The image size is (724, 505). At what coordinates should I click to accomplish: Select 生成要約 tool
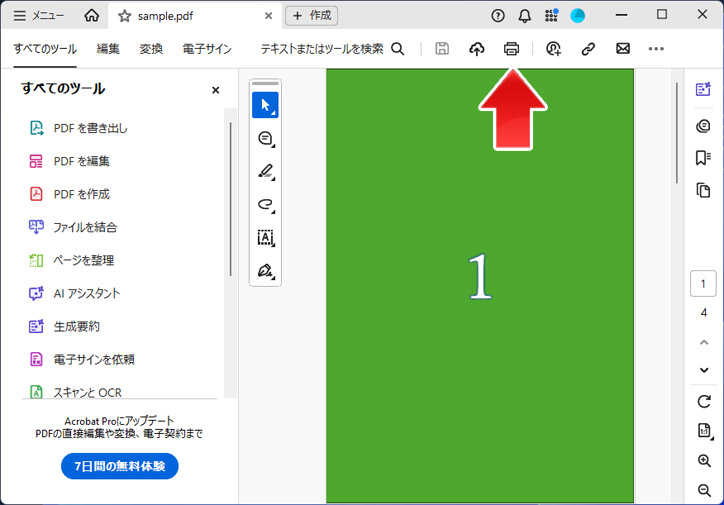pos(64,326)
